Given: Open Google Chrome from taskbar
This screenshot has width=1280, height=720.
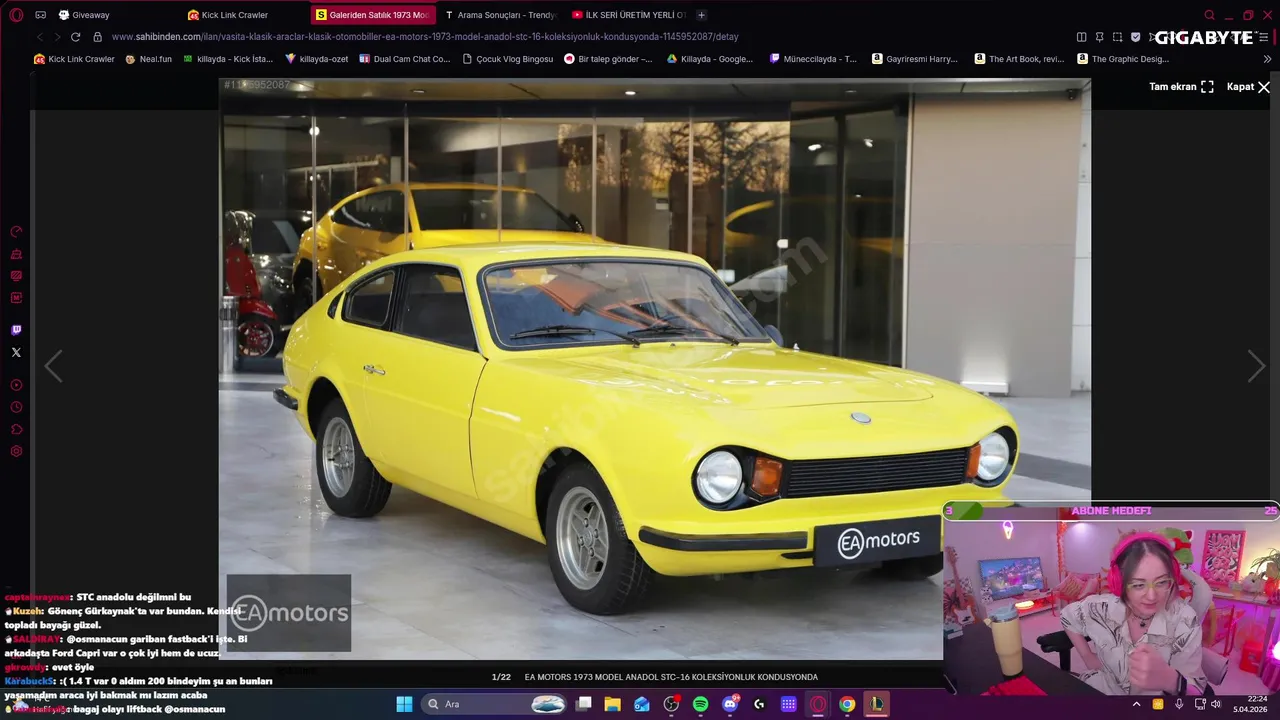Looking at the screenshot, I should 847,704.
